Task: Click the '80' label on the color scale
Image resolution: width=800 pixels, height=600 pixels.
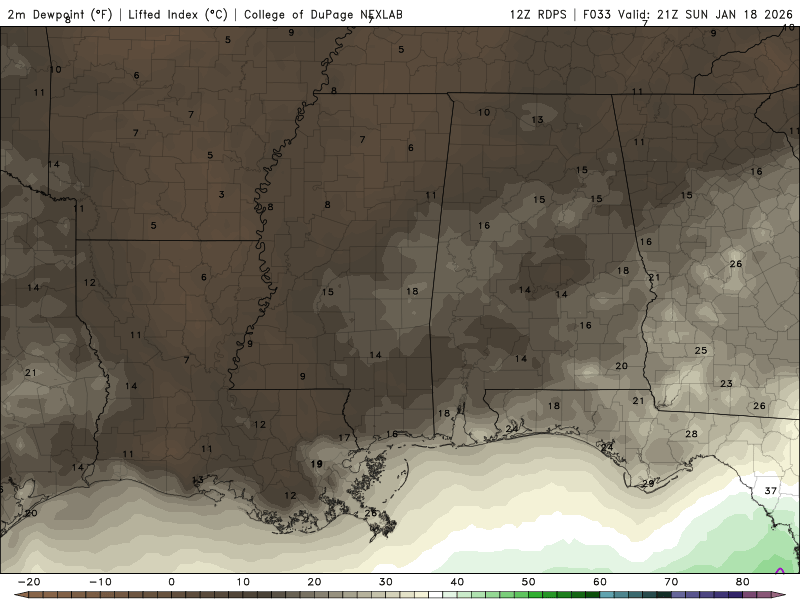Action: coord(743,582)
